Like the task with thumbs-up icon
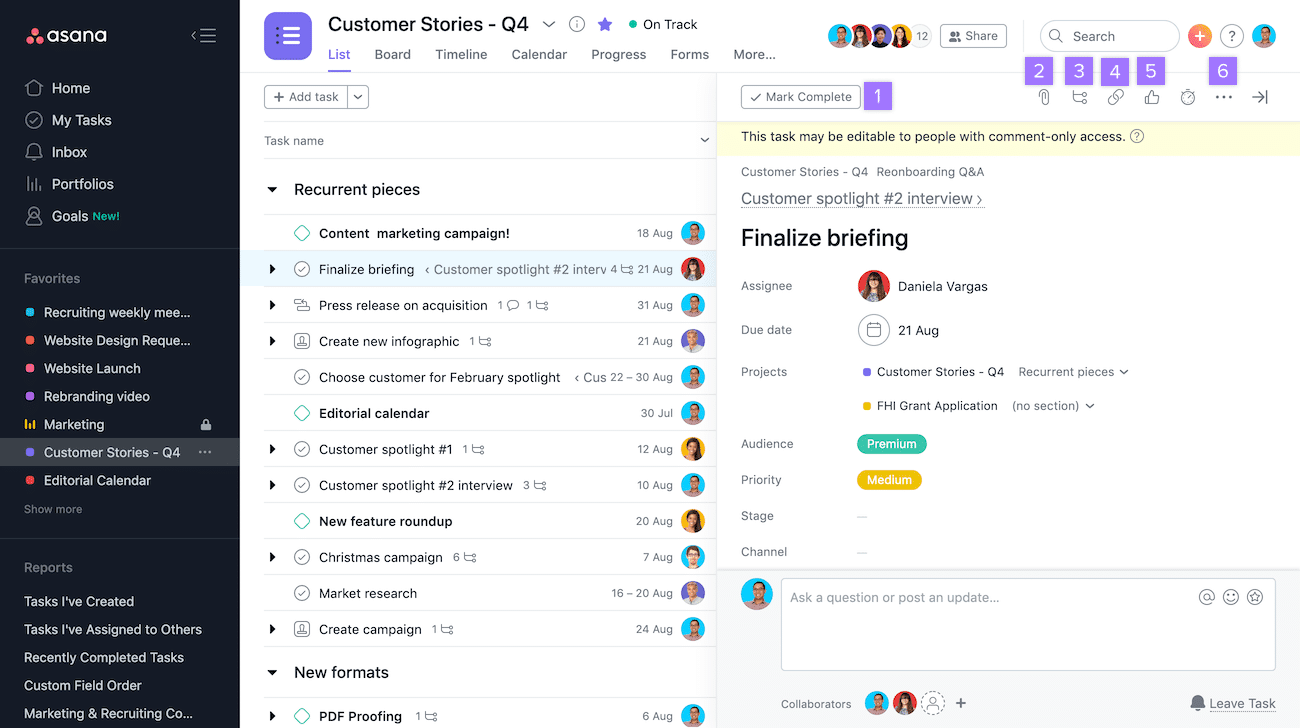The height and width of the screenshot is (728, 1300). [x=1152, y=97]
